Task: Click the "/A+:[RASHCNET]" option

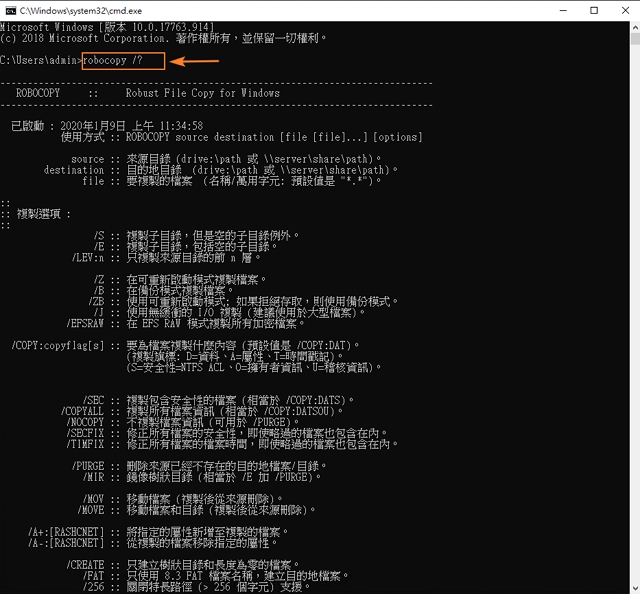Action: pos(66,532)
